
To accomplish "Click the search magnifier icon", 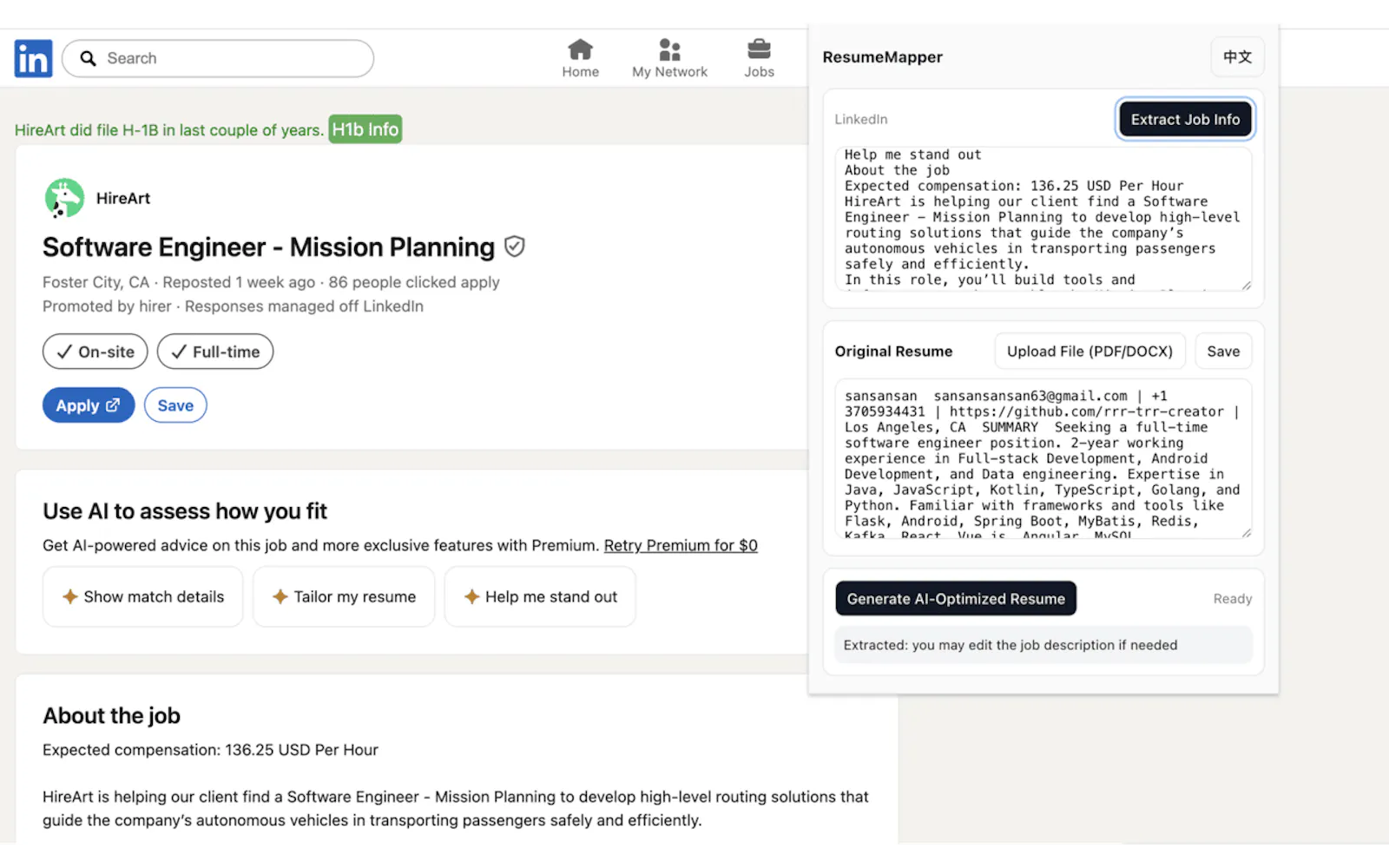I will (88, 58).
